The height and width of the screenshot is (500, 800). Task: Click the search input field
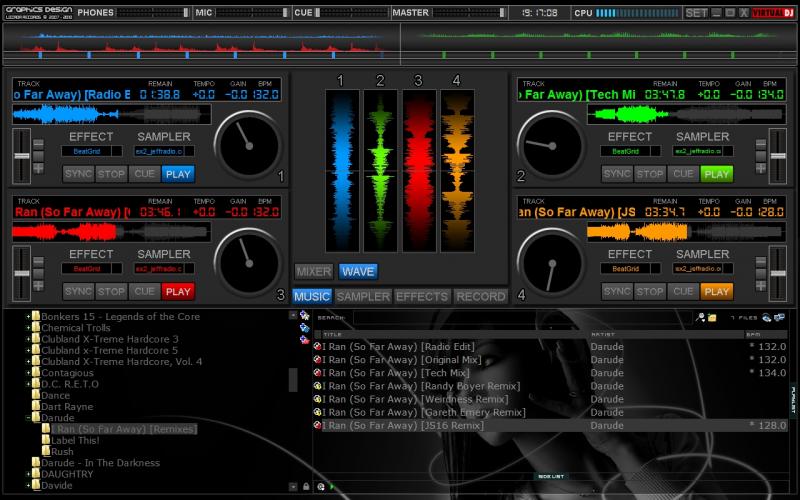(522, 317)
